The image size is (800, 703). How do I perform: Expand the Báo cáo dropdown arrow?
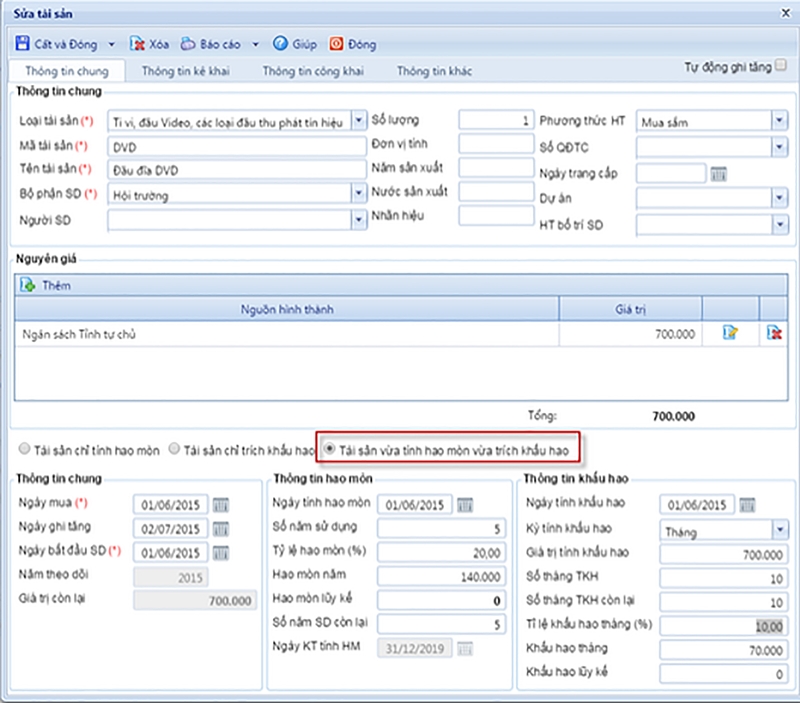pos(256,44)
